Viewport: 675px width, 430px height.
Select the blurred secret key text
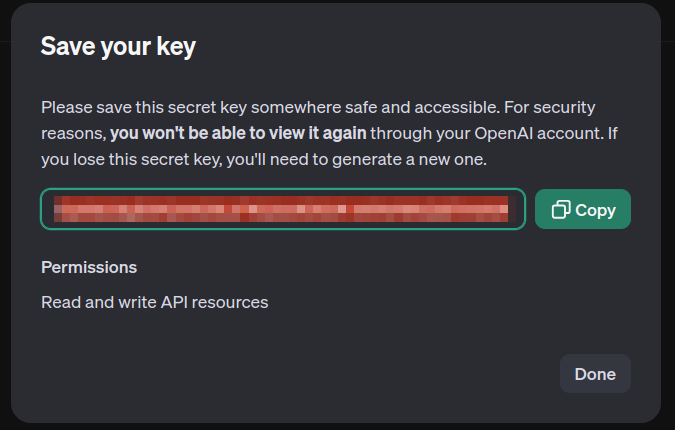point(280,208)
